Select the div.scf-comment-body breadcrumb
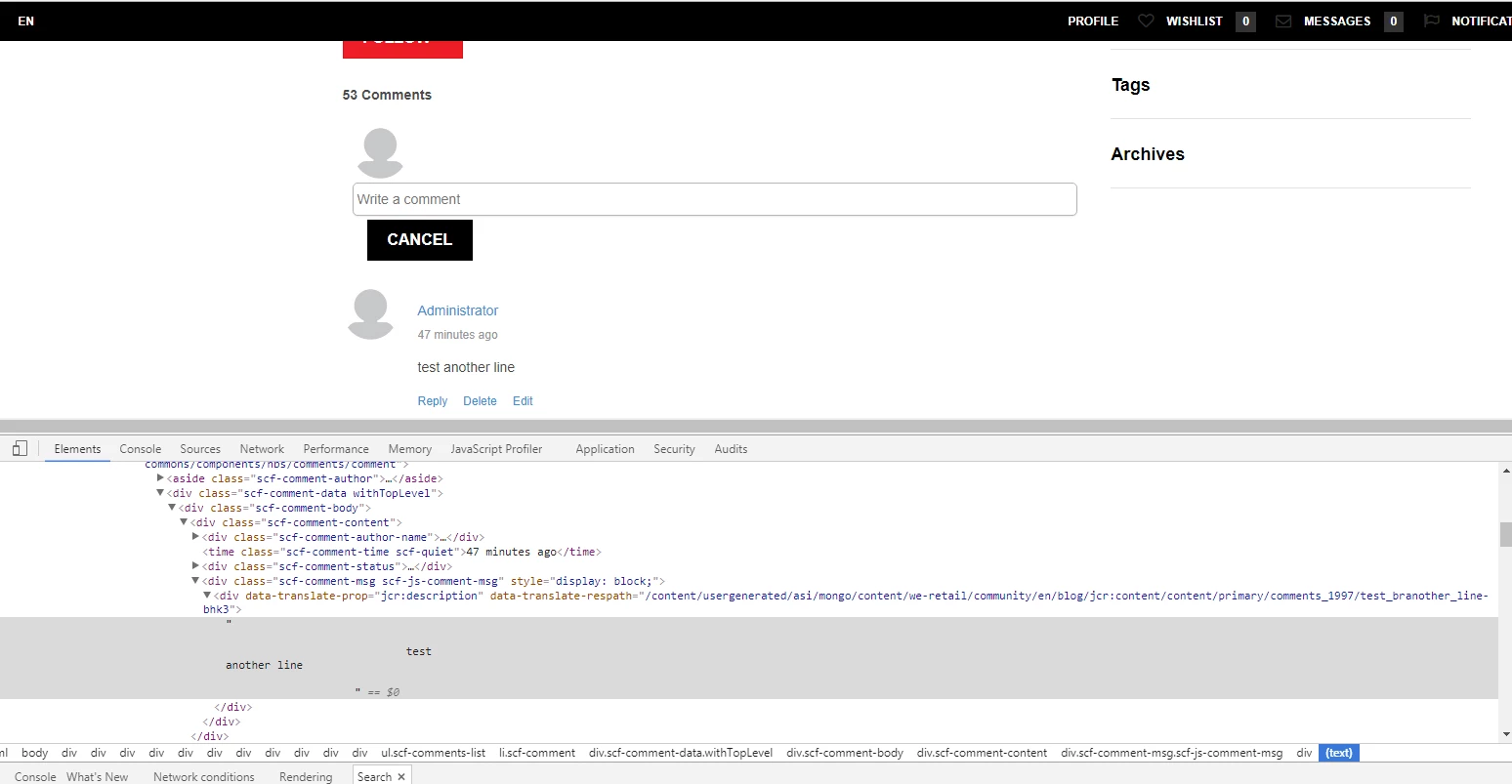Screen dimensions: 1512x784 845,753
